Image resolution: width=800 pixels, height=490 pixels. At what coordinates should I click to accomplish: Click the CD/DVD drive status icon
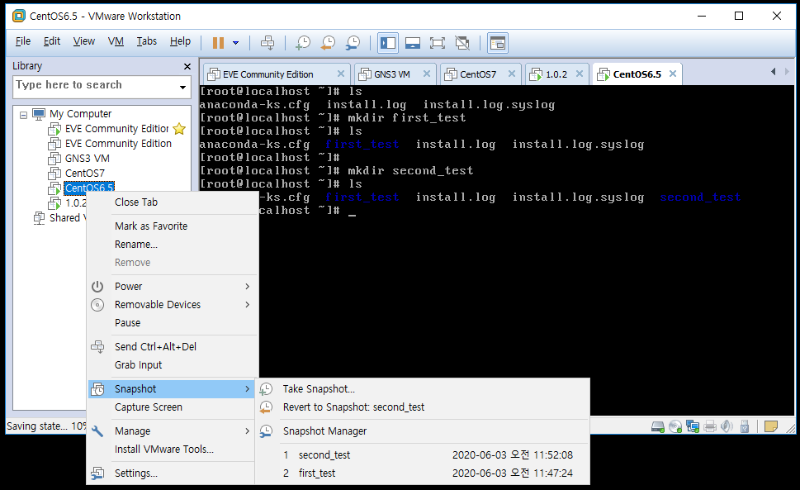pos(675,426)
